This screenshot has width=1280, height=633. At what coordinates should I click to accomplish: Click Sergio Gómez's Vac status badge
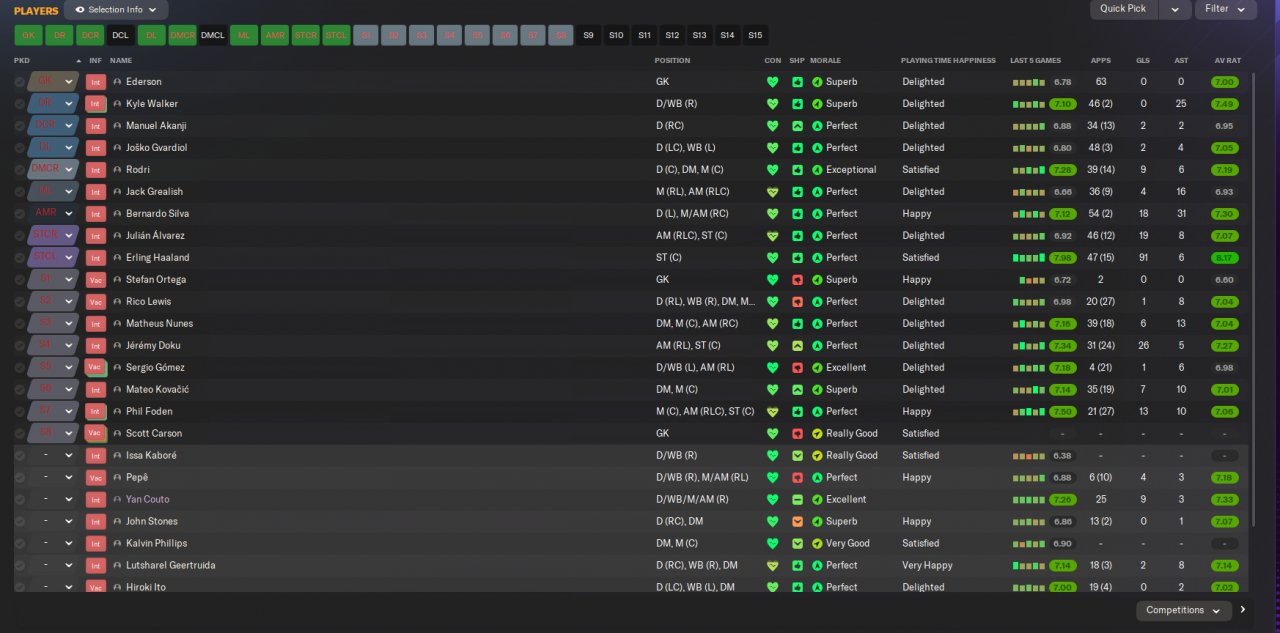pos(96,368)
